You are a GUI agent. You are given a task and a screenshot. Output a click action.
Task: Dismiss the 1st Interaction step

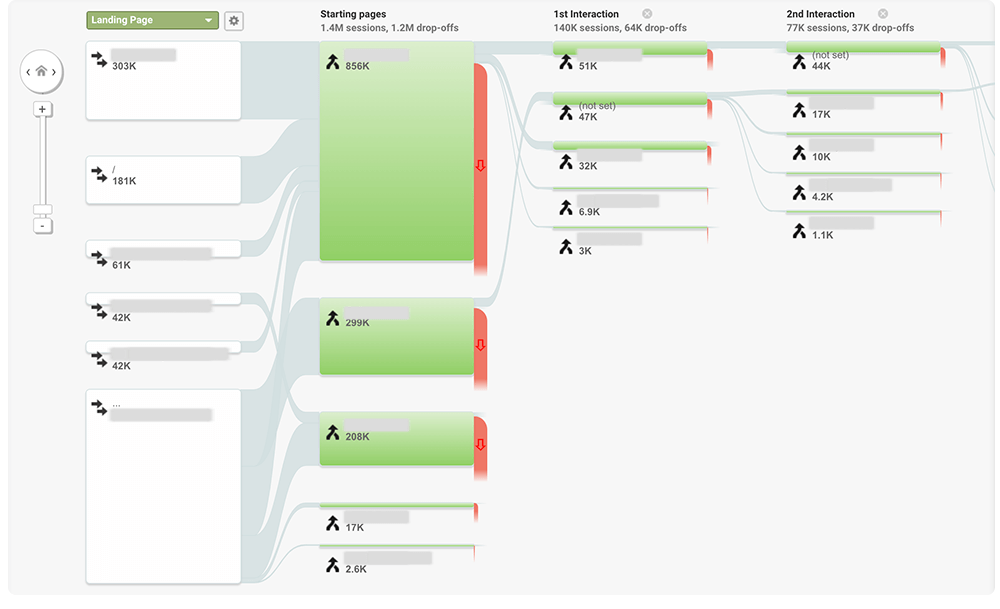648,14
